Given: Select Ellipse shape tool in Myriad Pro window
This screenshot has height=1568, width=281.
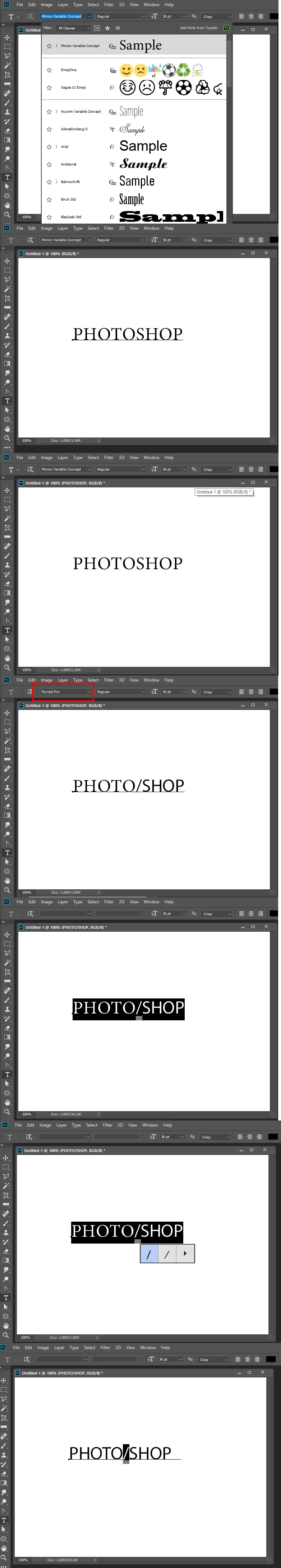Looking at the screenshot, I should tap(7, 872).
